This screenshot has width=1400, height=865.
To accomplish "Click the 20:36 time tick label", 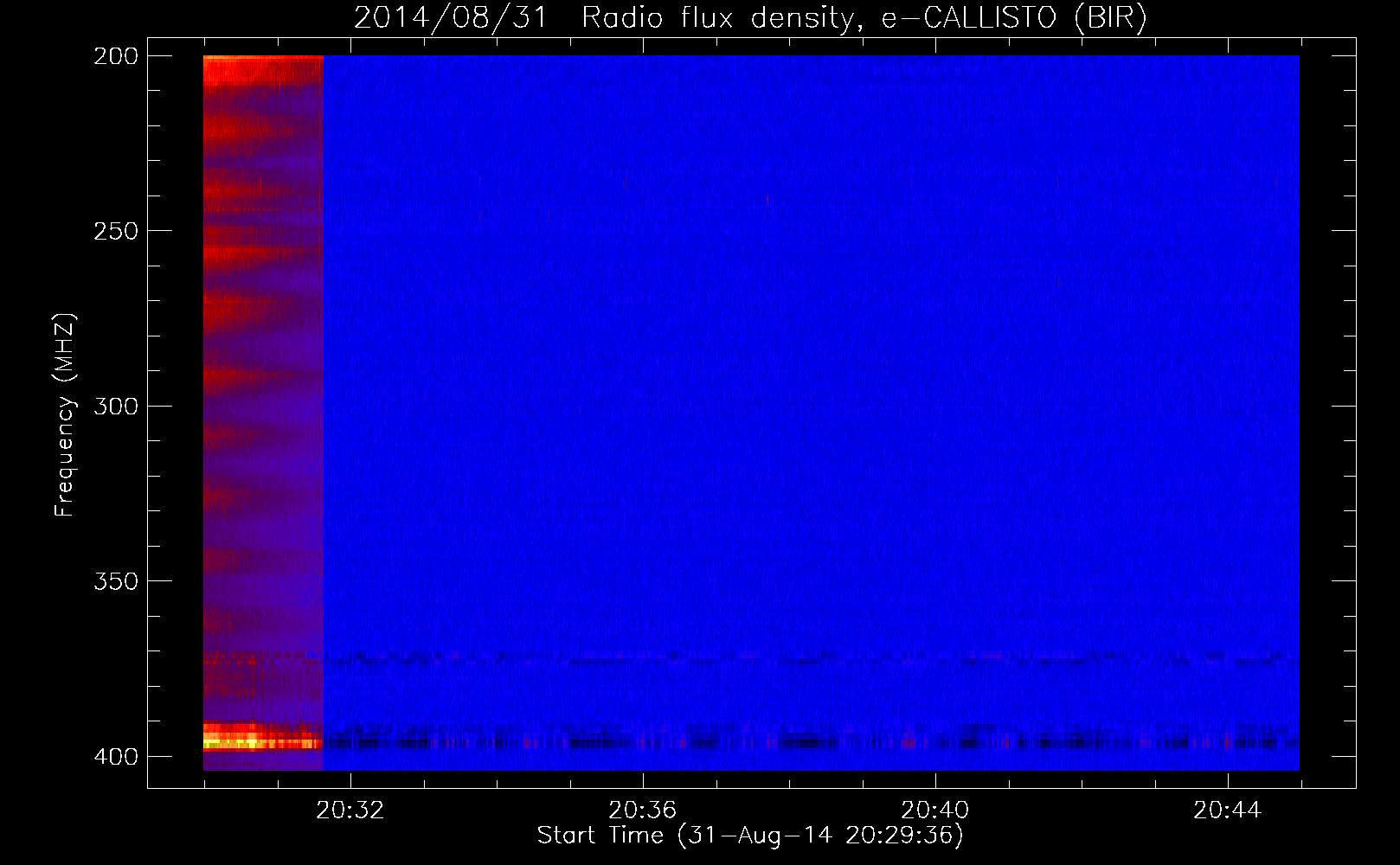I will [642, 811].
